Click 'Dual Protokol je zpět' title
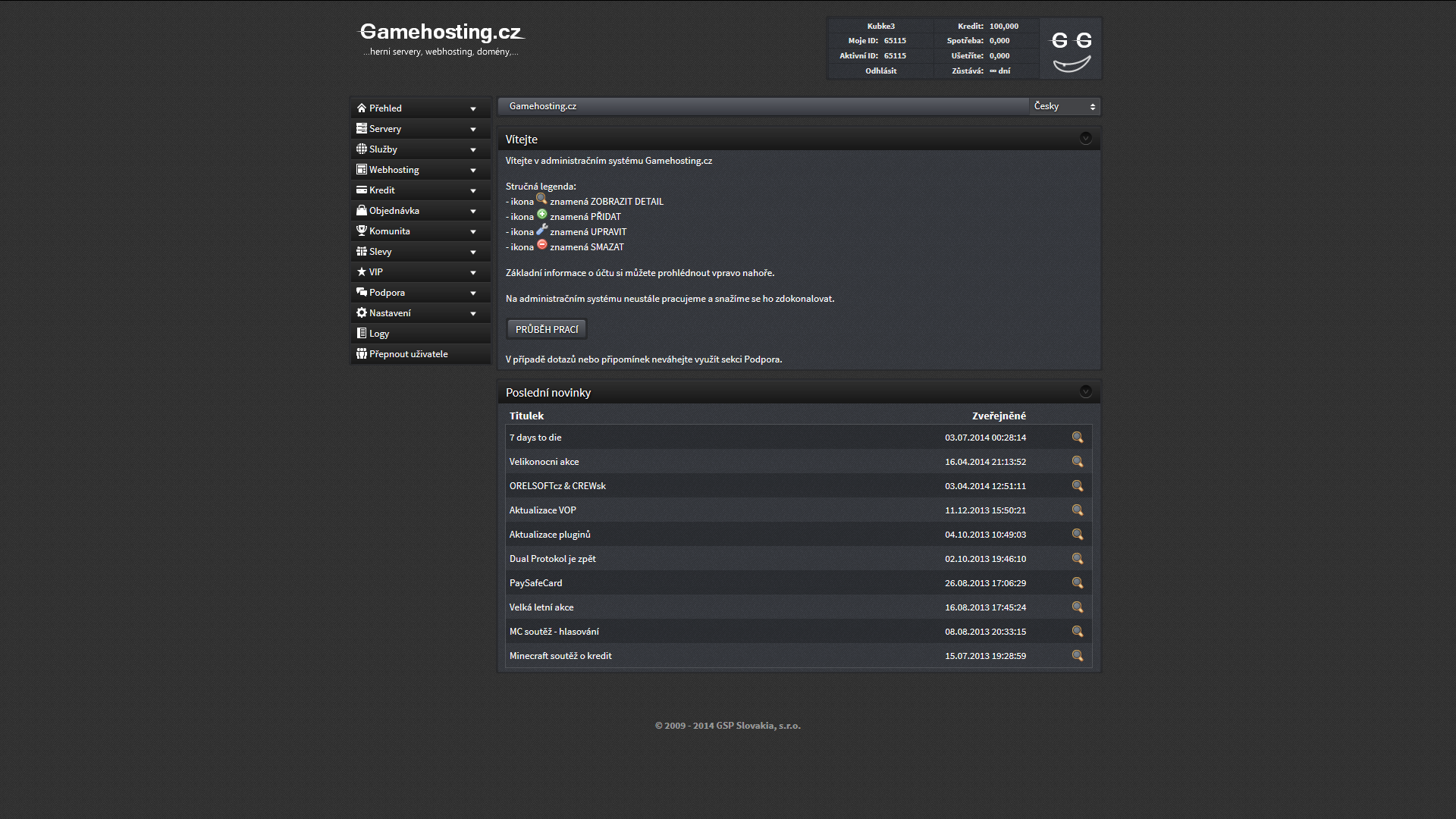The width and height of the screenshot is (1456, 819). 552,559
